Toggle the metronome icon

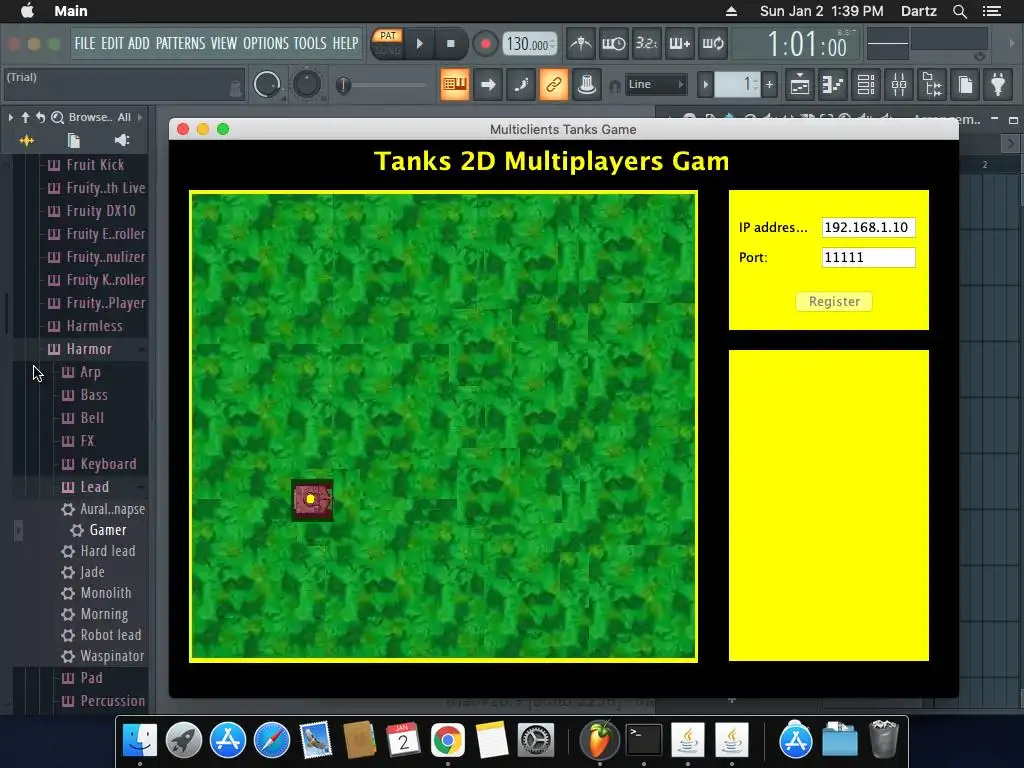pos(580,44)
